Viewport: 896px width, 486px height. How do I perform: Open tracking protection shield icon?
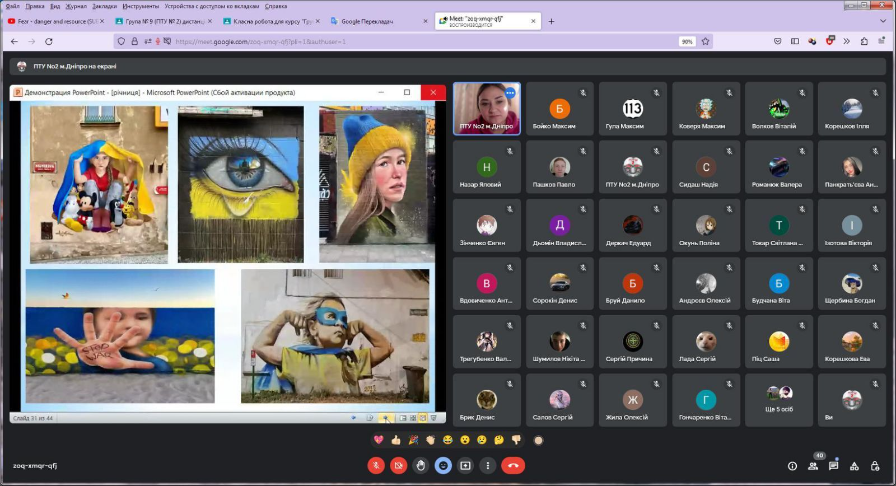coord(121,41)
